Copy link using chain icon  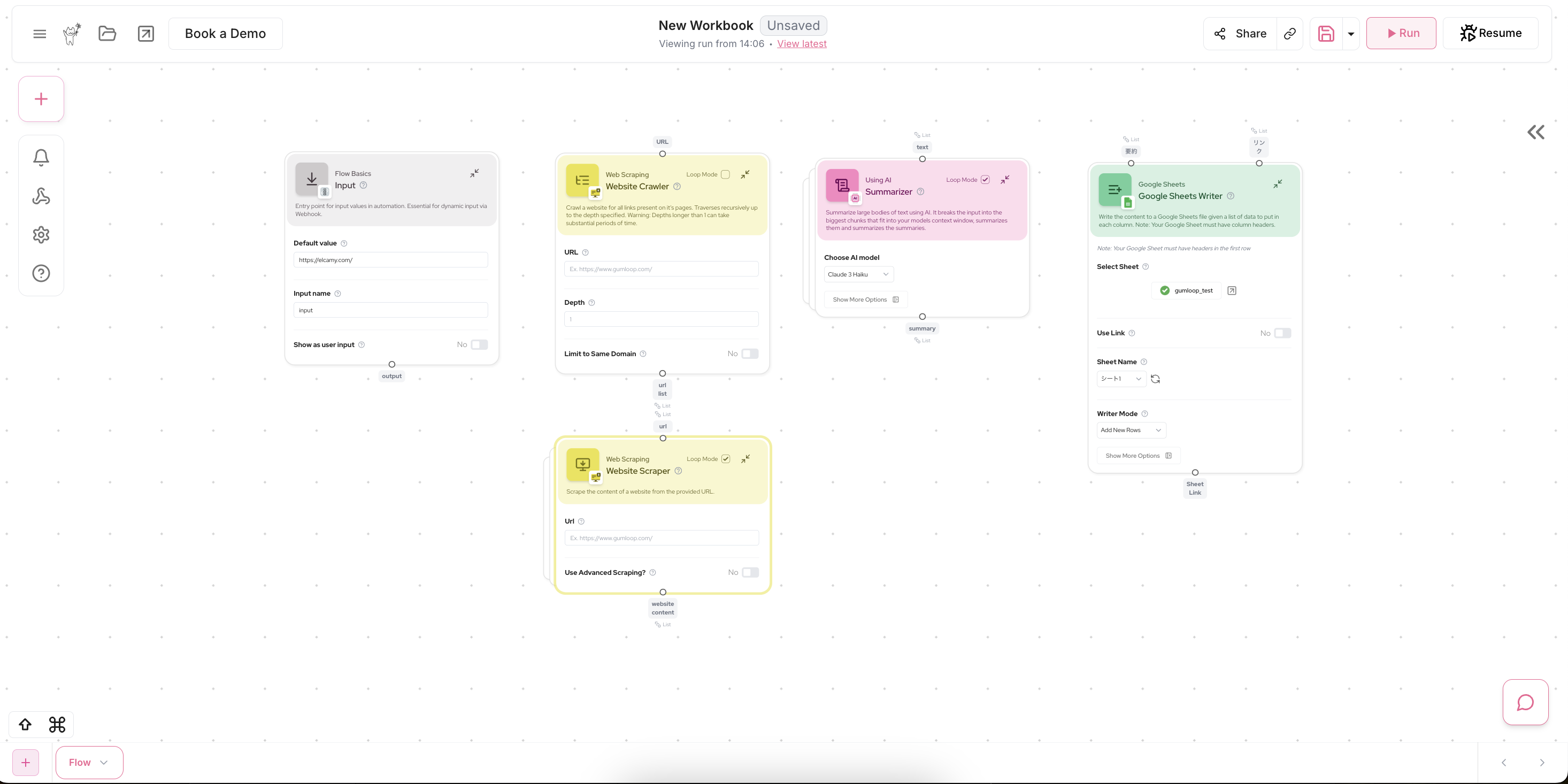[x=1289, y=34]
